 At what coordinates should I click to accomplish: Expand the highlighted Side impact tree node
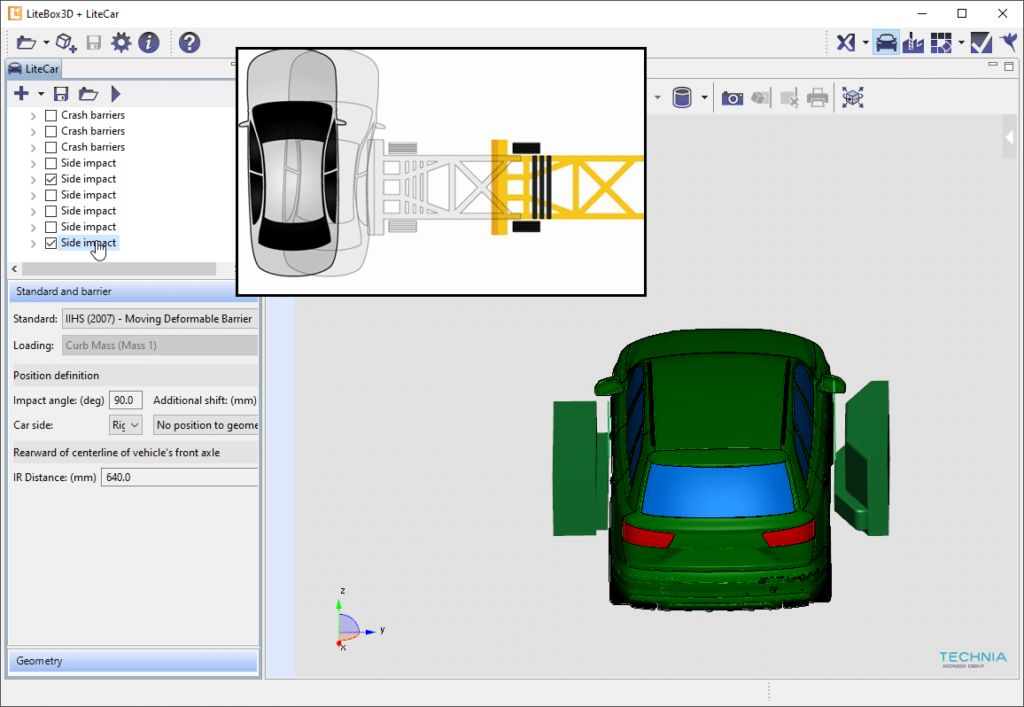[x=33, y=244]
